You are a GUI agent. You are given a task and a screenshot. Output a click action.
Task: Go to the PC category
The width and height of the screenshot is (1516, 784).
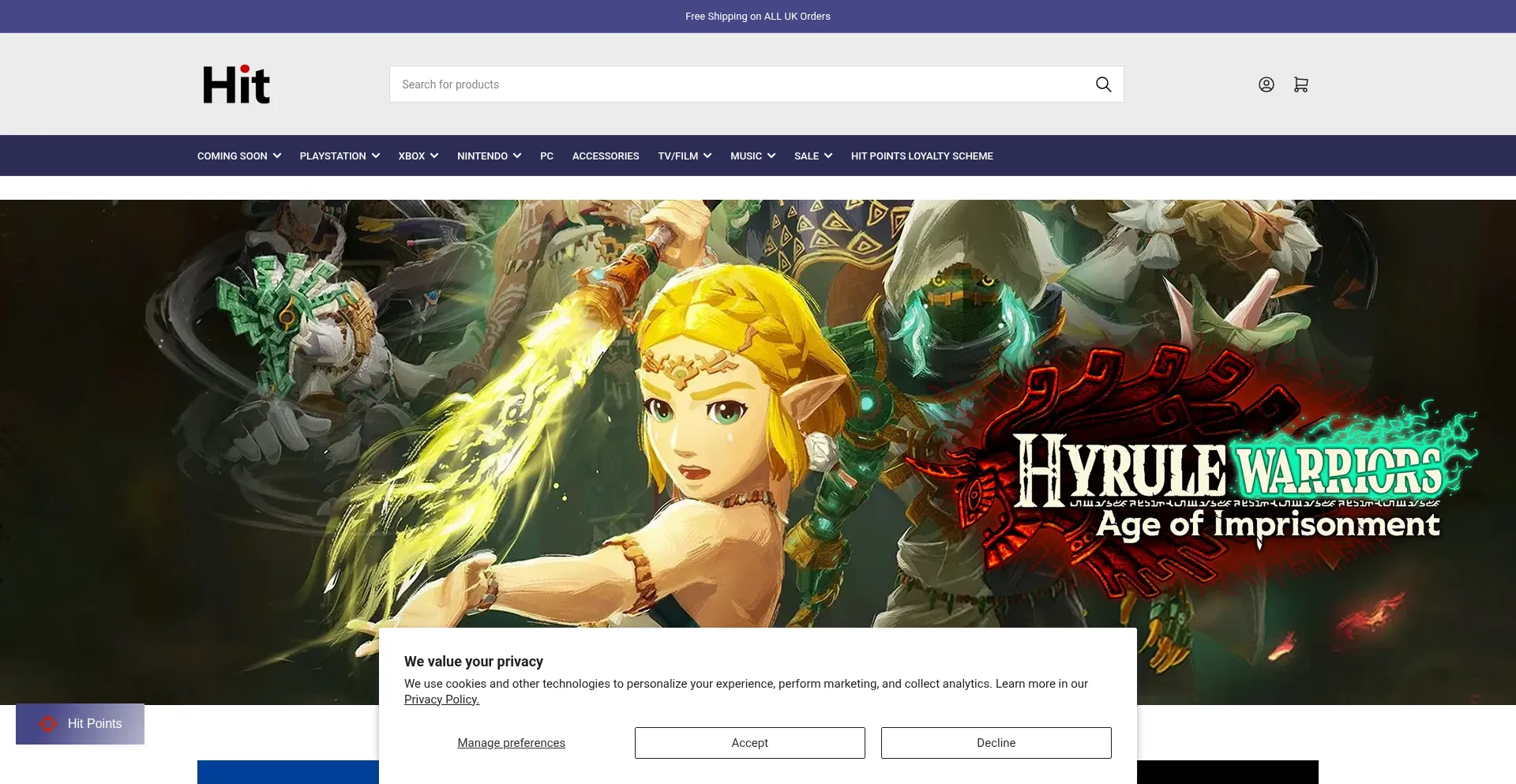(x=546, y=156)
